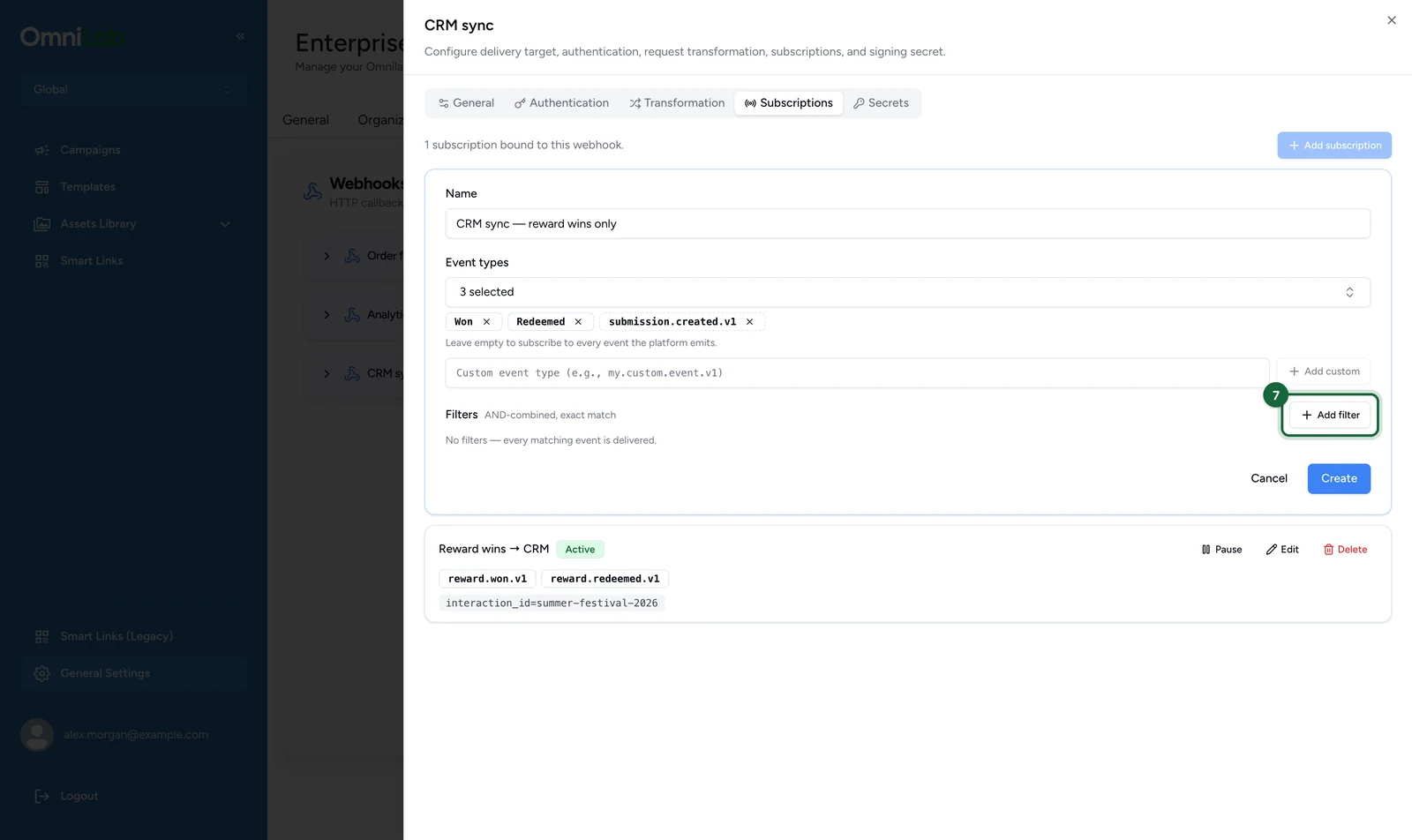Remove the Won event tag
This screenshot has width=1412, height=840.
[x=486, y=322]
